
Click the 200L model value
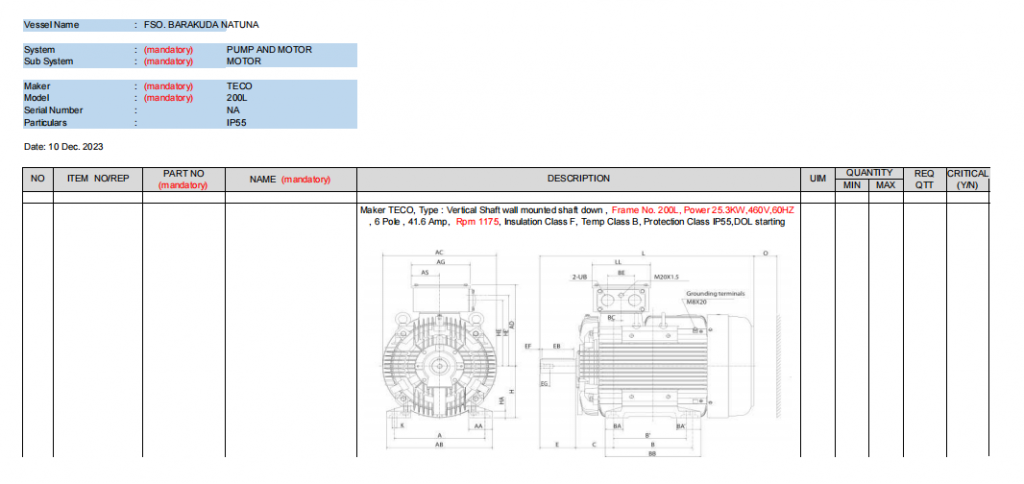[x=237, y=98]
